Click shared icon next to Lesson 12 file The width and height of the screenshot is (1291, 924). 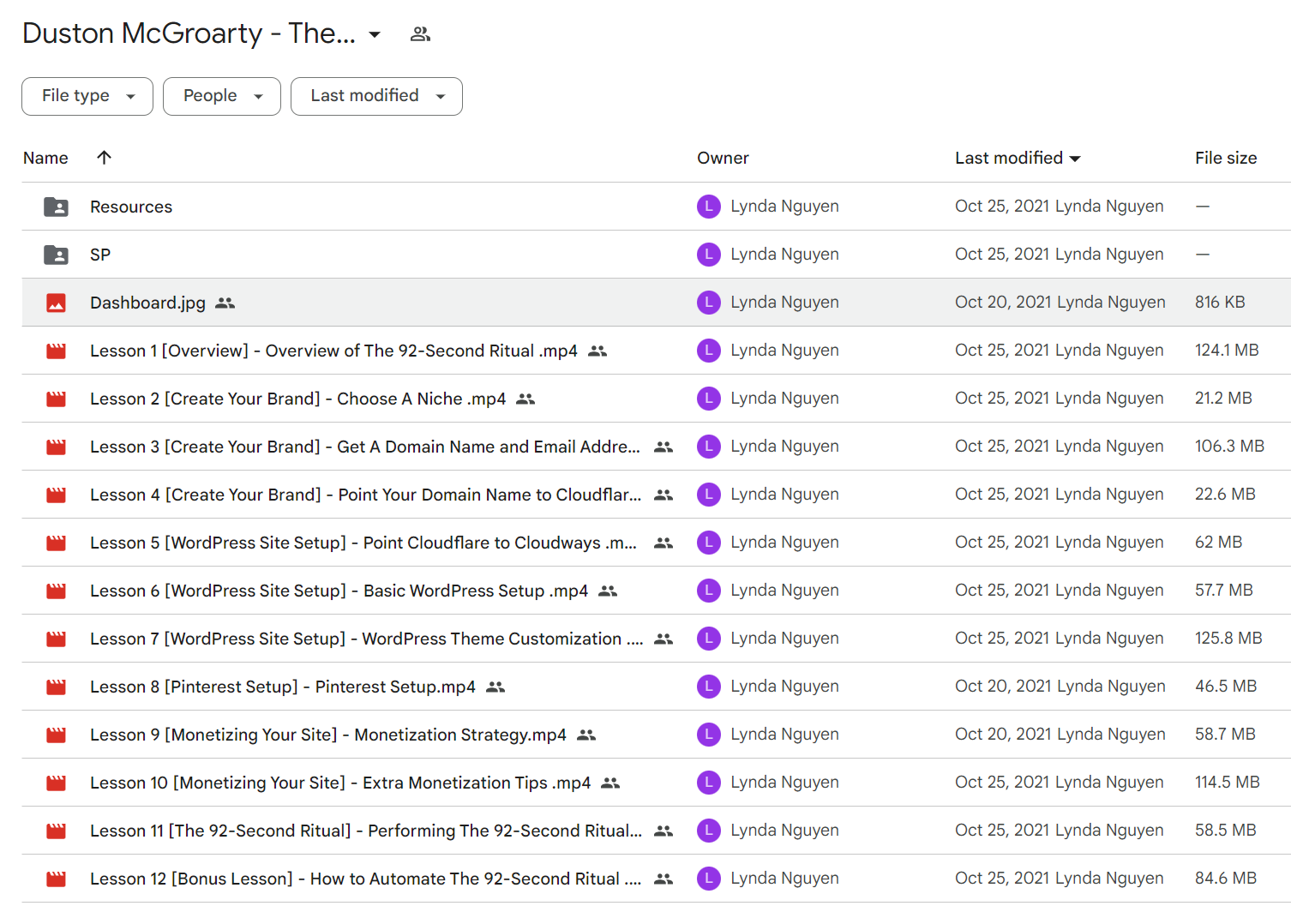click(x=664, y=879)
